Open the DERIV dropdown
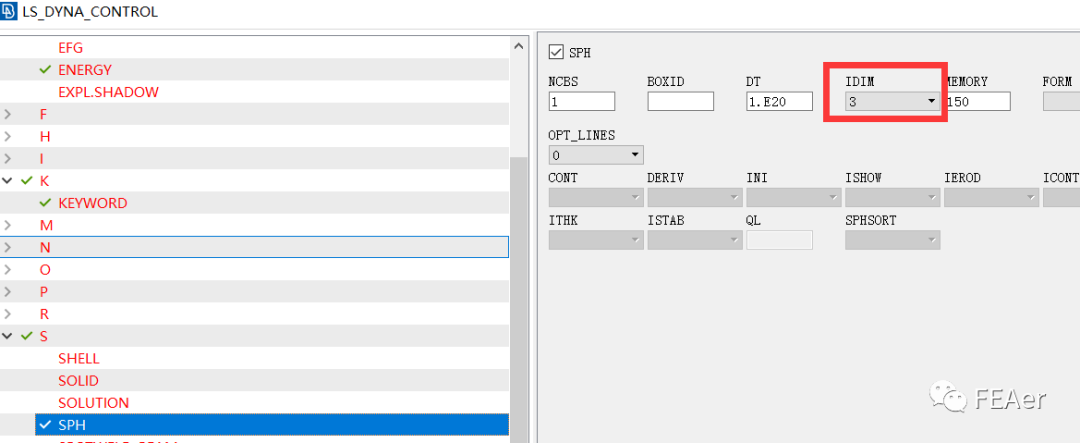The image size is (1080, 443). pos(695,198)
